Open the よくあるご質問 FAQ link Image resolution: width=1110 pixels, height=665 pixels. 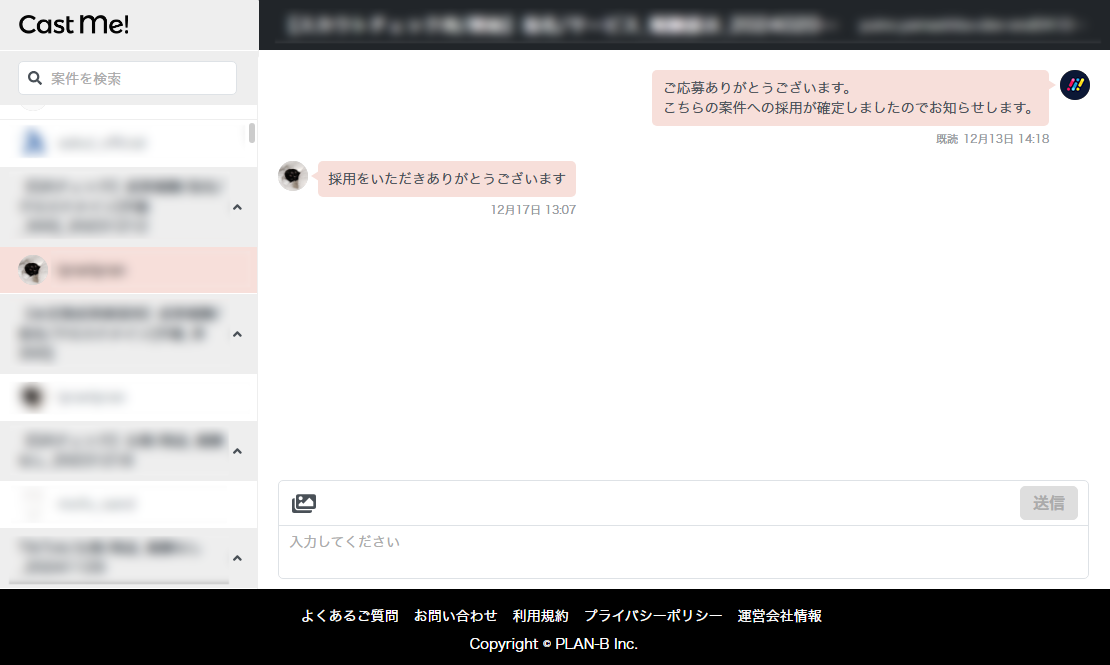coord(350,616)
